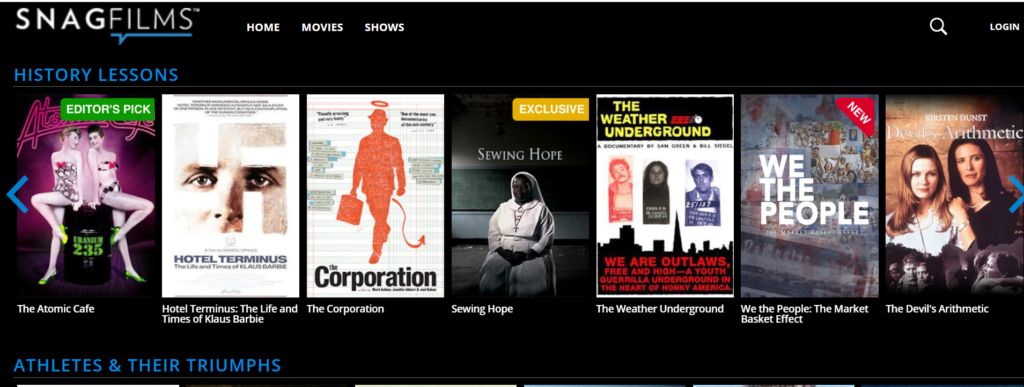This screenshot has width=1024, height=387.
Task: Select The Corporation poster
Action: click(376, 196)
